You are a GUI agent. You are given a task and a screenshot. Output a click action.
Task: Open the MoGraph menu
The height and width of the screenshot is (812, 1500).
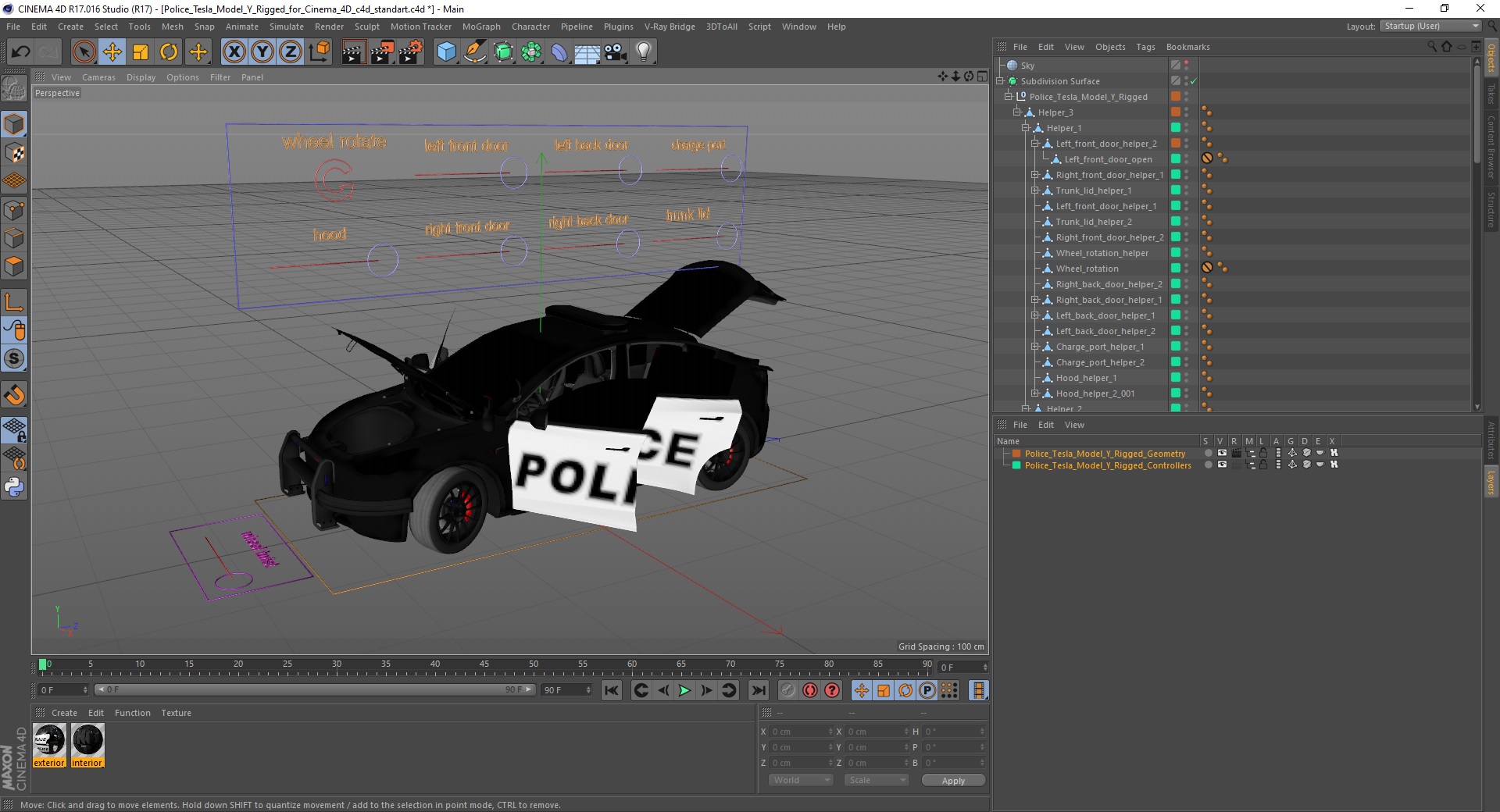[x=481, y=27]
